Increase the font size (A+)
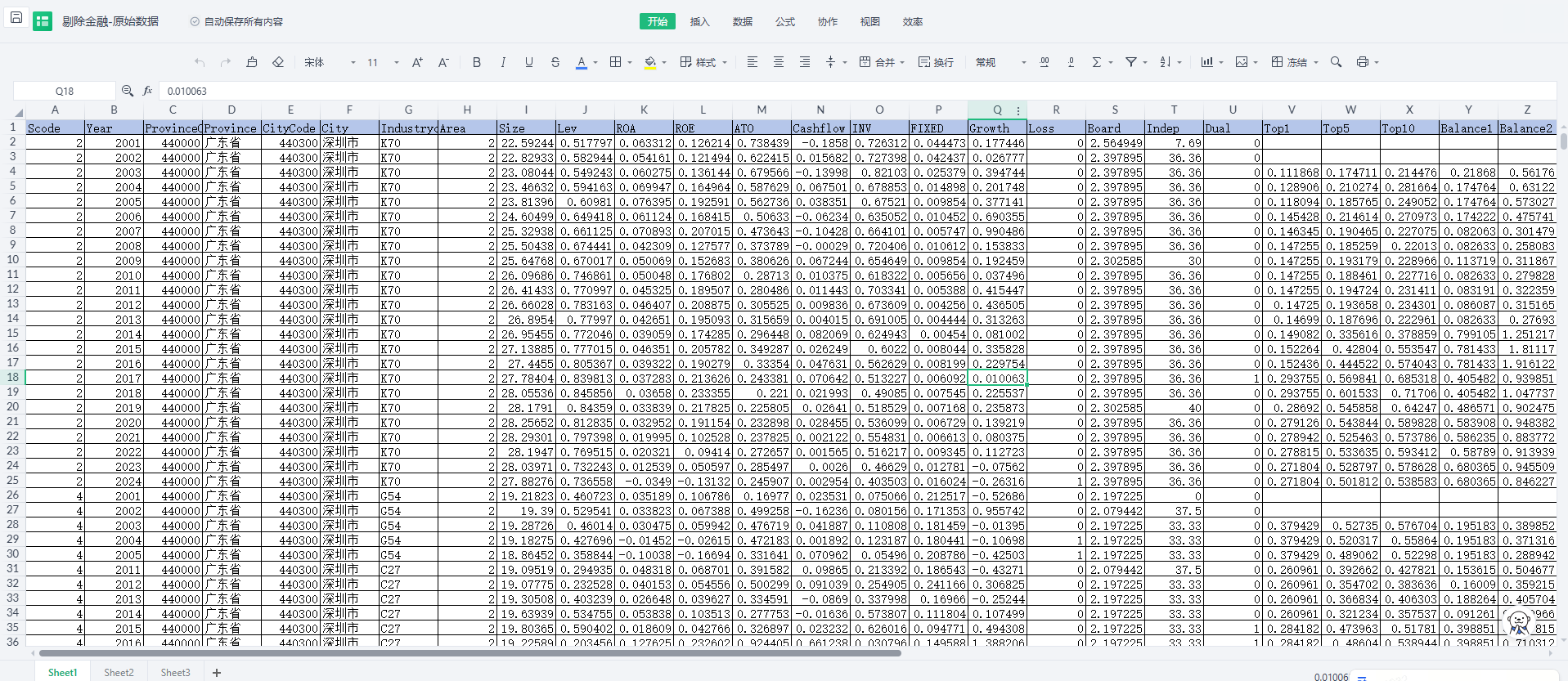This screenshot has height=681, width=1568. (x=417, y=62)
